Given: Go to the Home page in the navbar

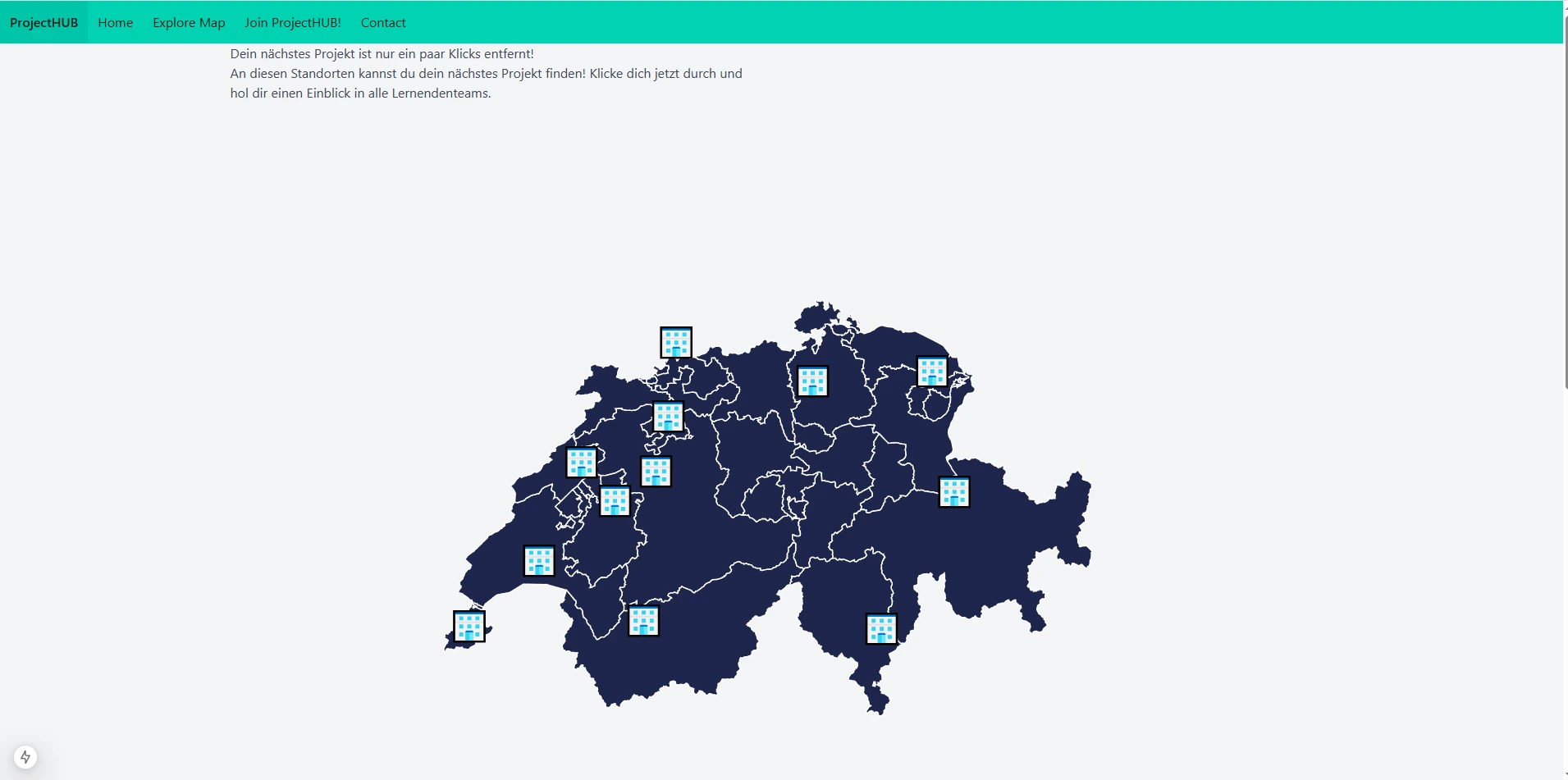Looking at the screenshot, I should [116, 23].
